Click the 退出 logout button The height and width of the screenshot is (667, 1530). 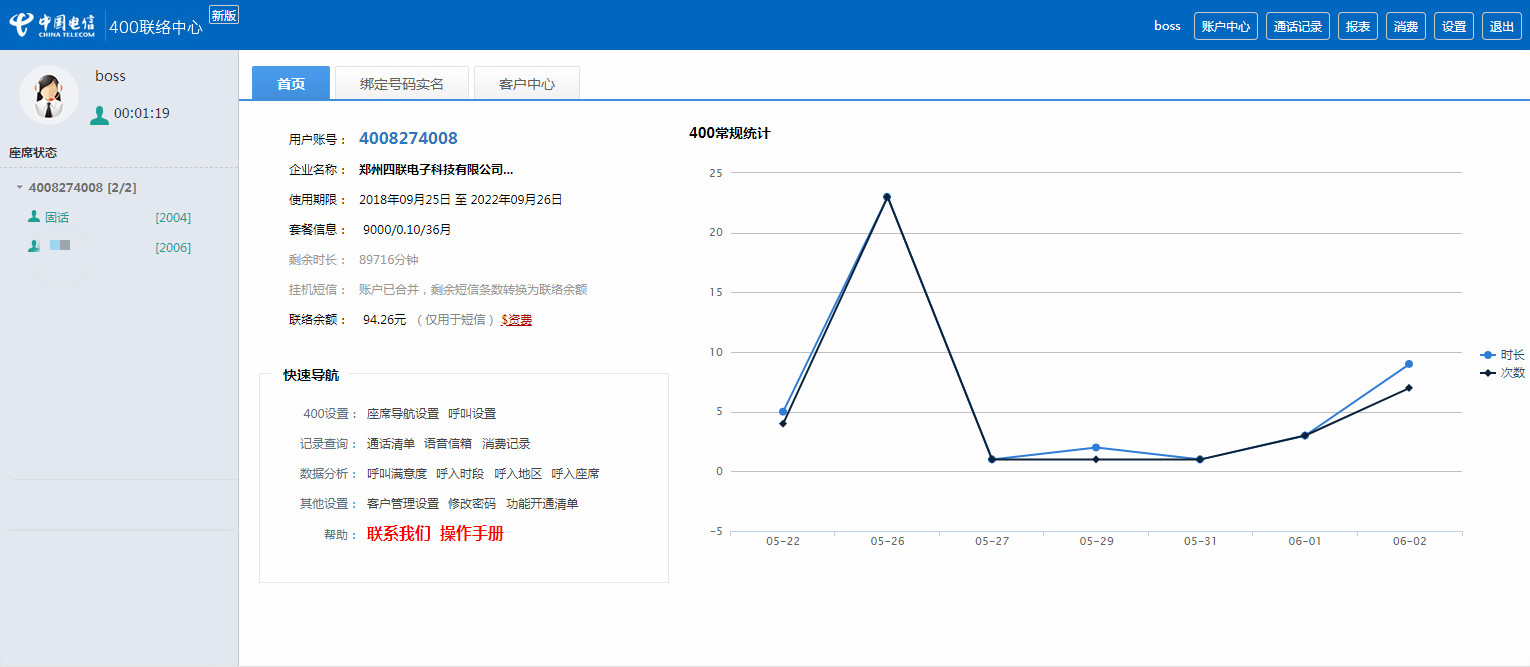click(x=1501, y=27)
